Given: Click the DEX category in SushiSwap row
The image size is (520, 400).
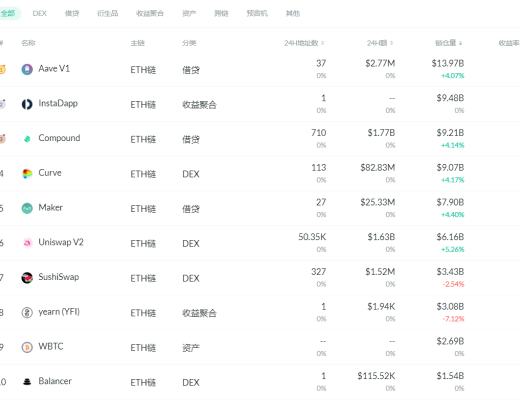Looking at the screenshot, I should (x=191, y=278).
